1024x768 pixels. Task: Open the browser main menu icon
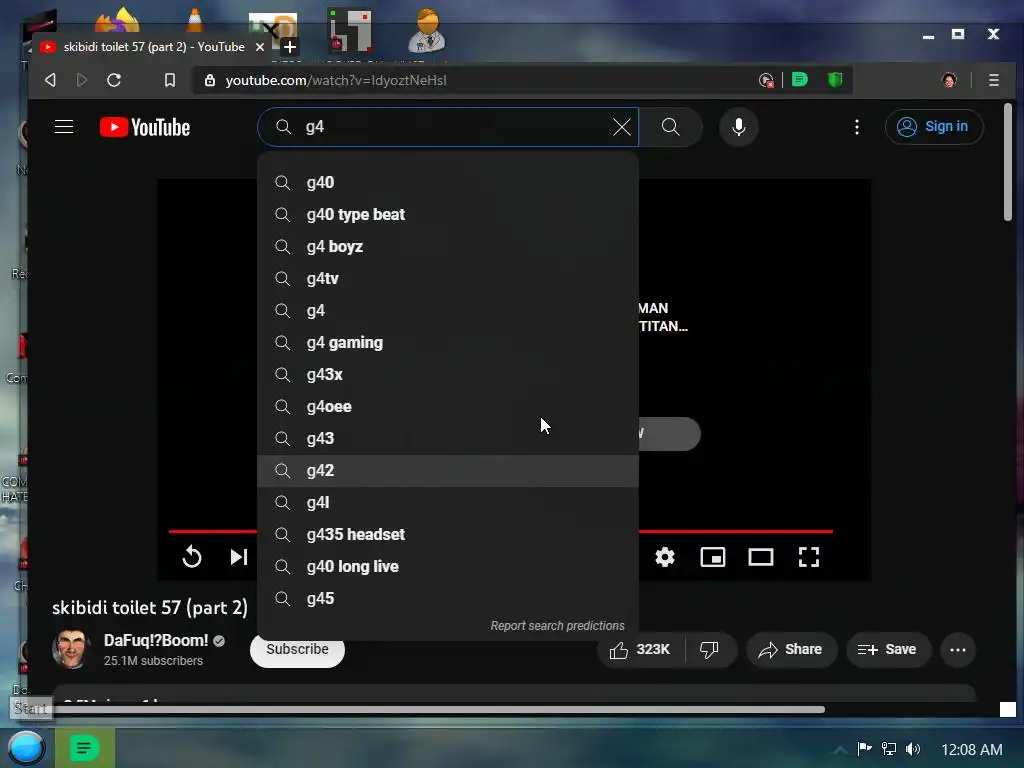click(x=993, y=80)
